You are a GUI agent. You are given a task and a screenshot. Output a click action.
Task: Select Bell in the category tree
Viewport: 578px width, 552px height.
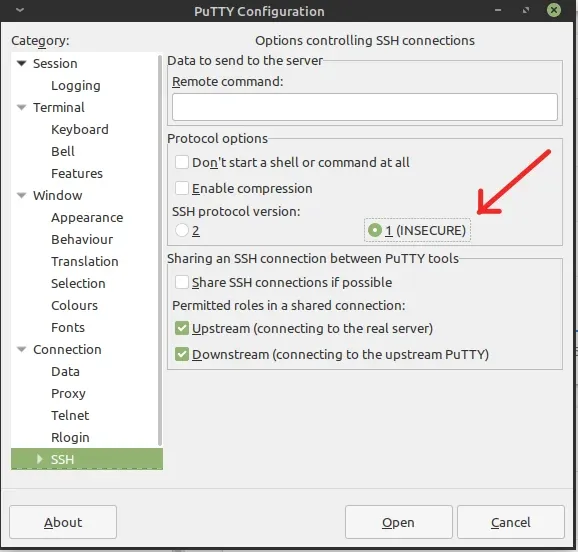click(63, 152)
